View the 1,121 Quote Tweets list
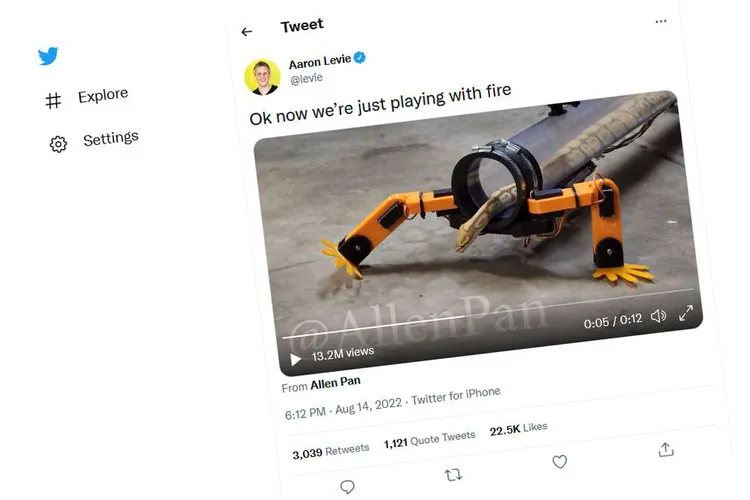Image resolution: width=750 pixels, height=500 pixels. [x=430, y=437]
